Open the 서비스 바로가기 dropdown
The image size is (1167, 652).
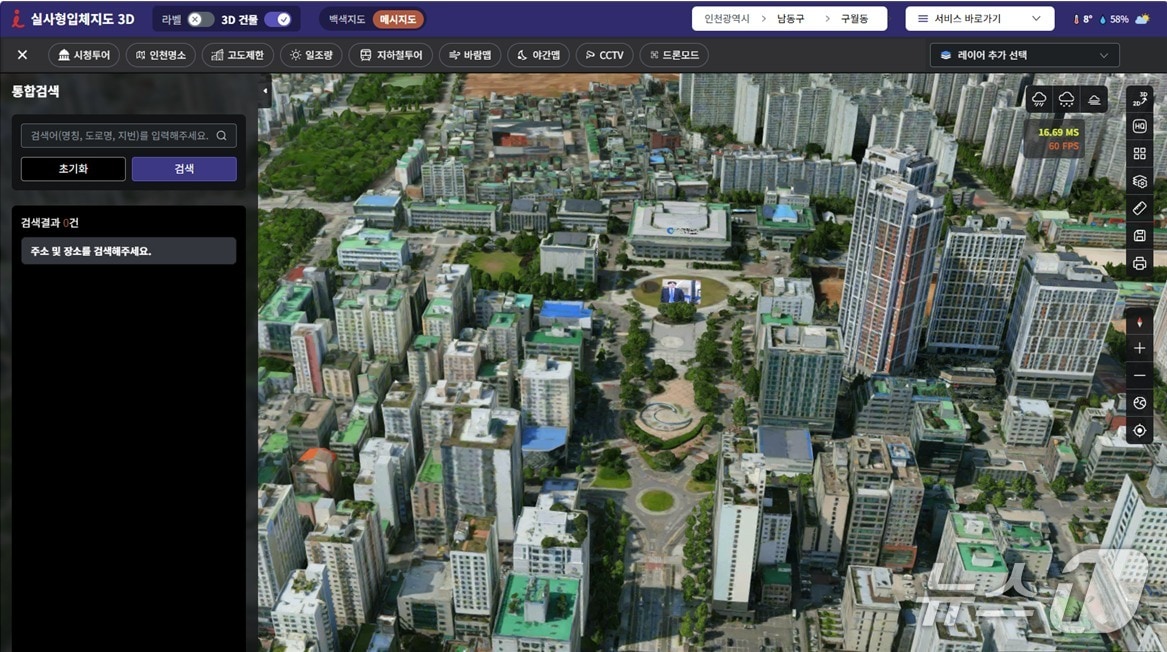[x=978, y=18]
